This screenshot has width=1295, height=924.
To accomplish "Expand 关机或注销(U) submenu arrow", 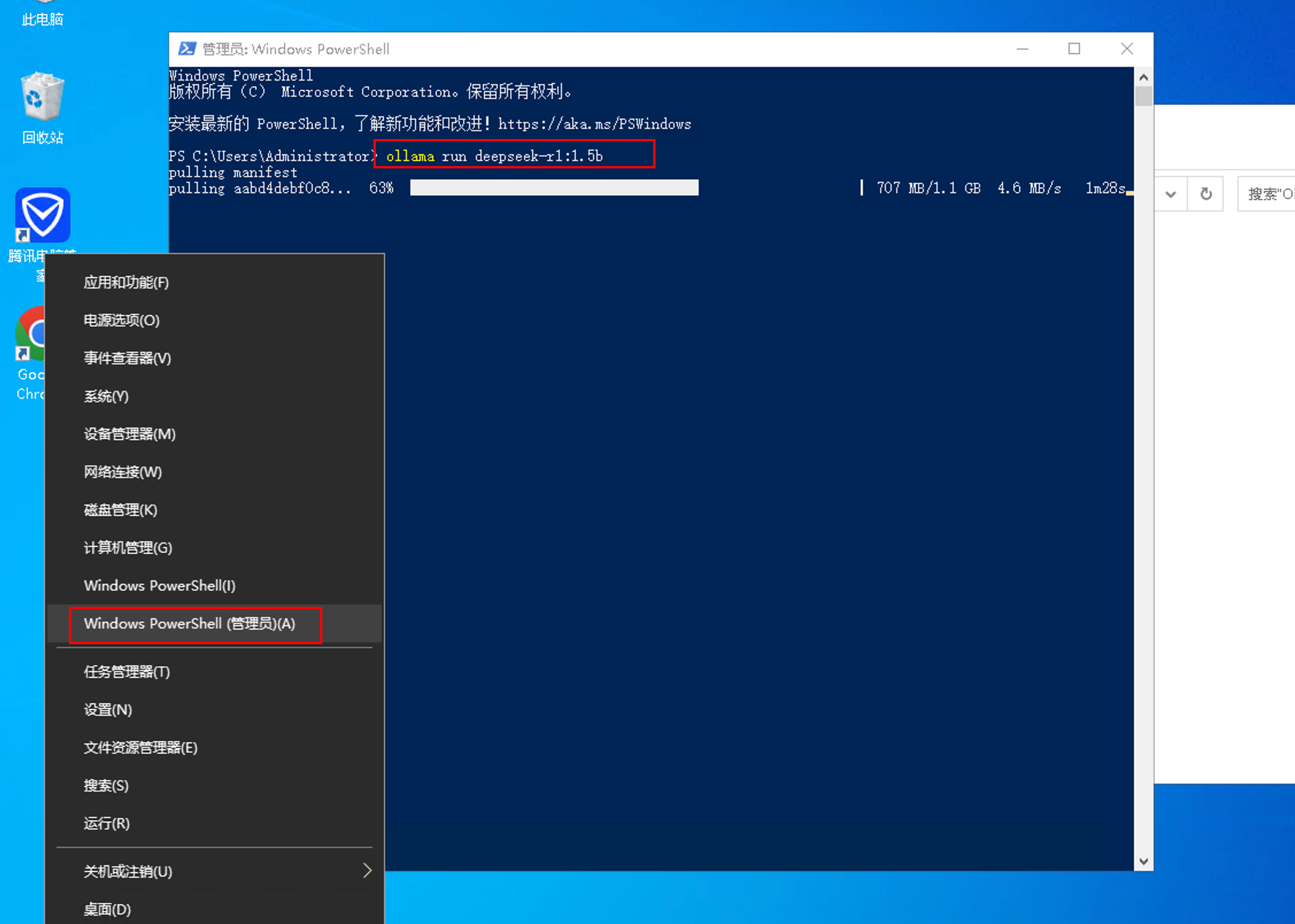I will [x=367, y=871].
